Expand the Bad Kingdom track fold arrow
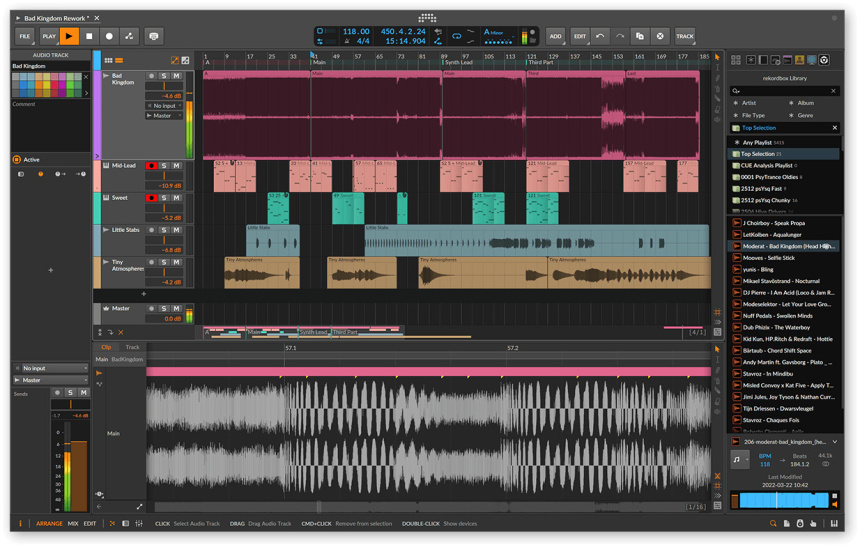Viewport: 860px width, 547px height. (105, 76)
